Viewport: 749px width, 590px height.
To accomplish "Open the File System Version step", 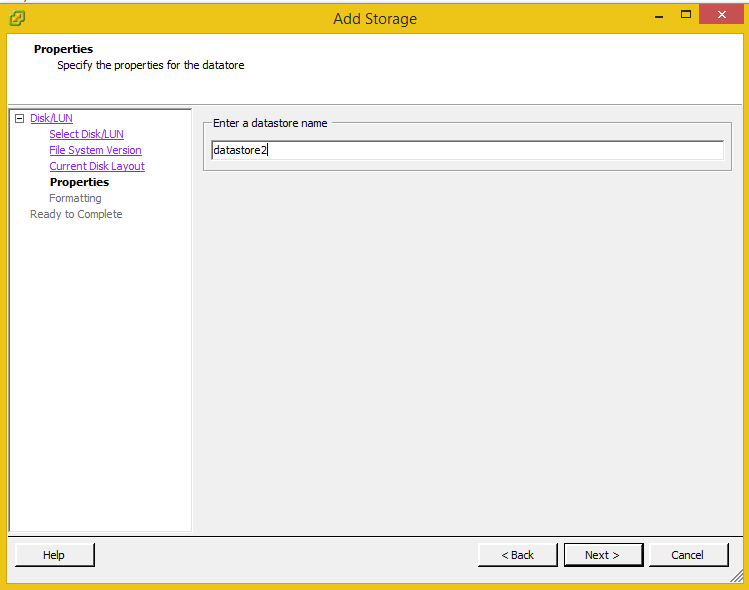I will coord(95,150).
